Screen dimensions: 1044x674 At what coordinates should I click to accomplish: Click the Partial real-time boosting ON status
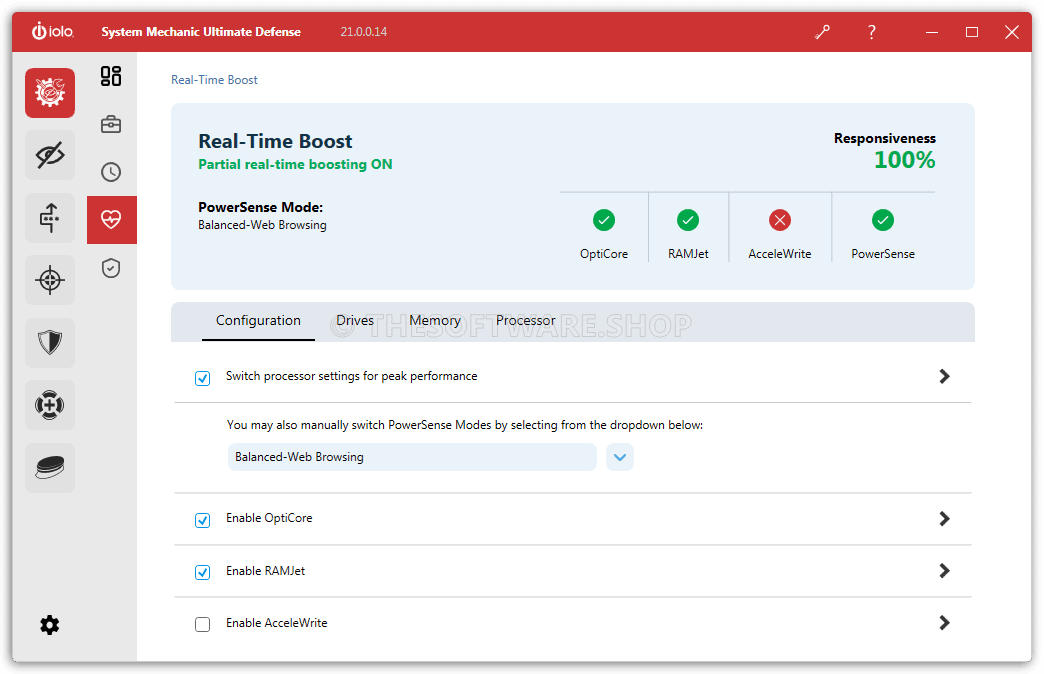tap(295, 165)
